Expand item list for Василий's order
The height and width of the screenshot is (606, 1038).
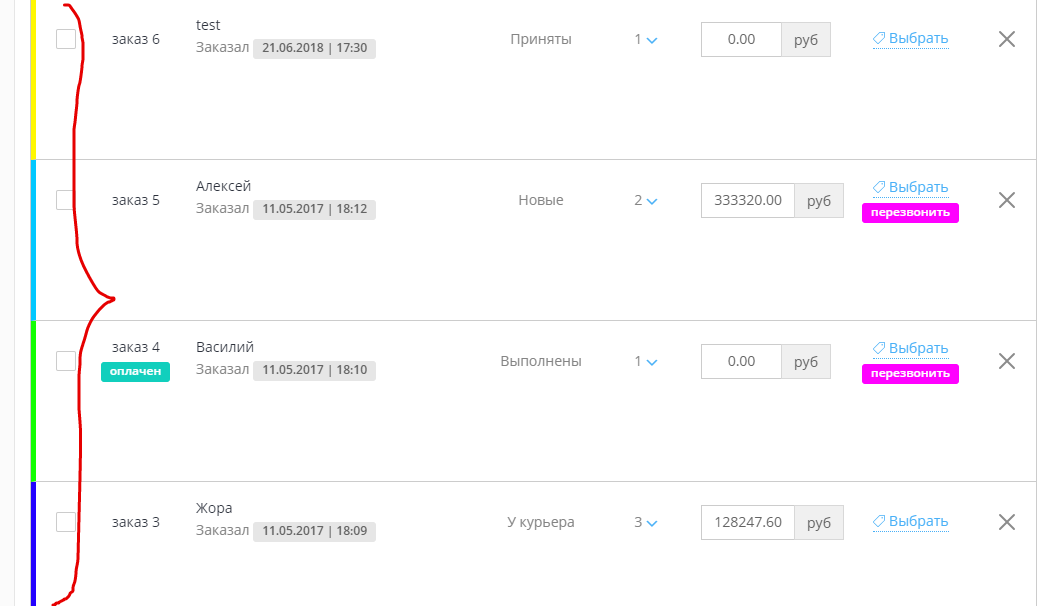coord(646,362)
